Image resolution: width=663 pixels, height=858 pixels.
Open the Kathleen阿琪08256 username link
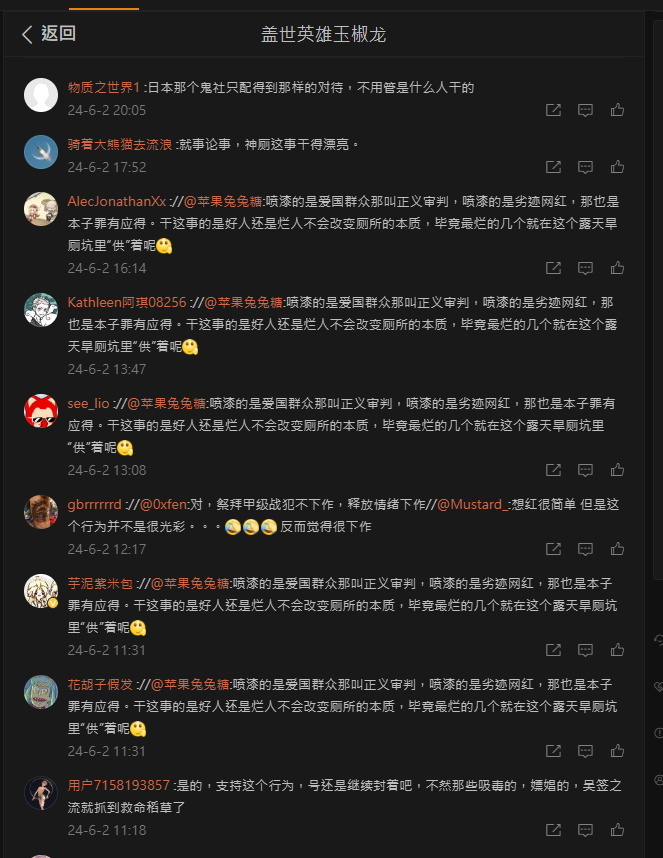(127, 302)
